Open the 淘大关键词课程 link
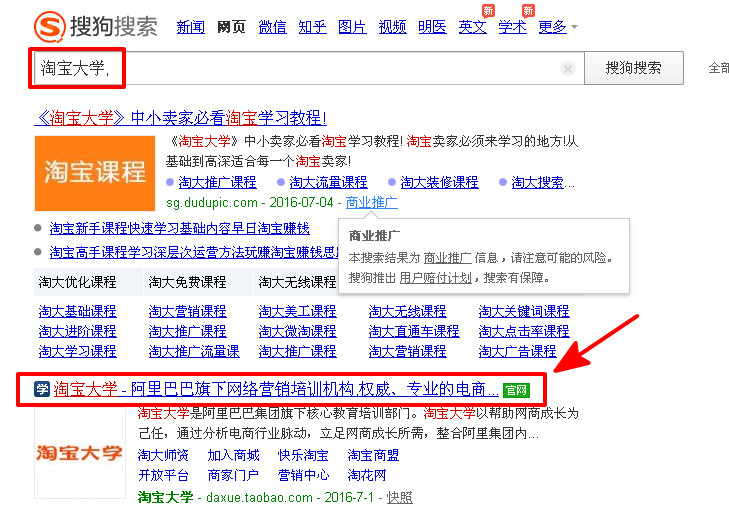729x514 pixels. click(524, 311)
